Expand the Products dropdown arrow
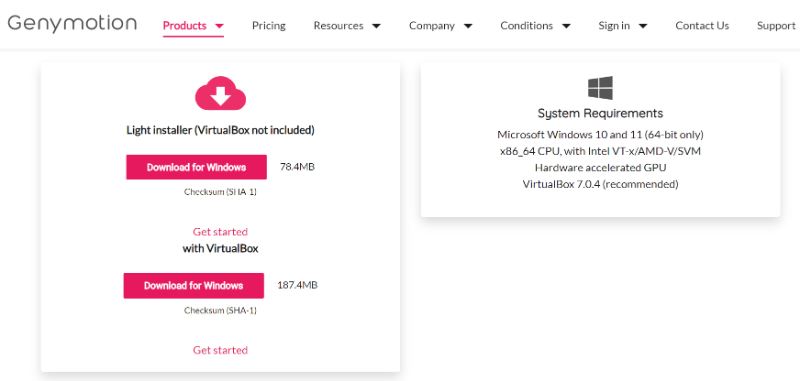Screen dimensions: 800x381 click(x=219, y=26)
